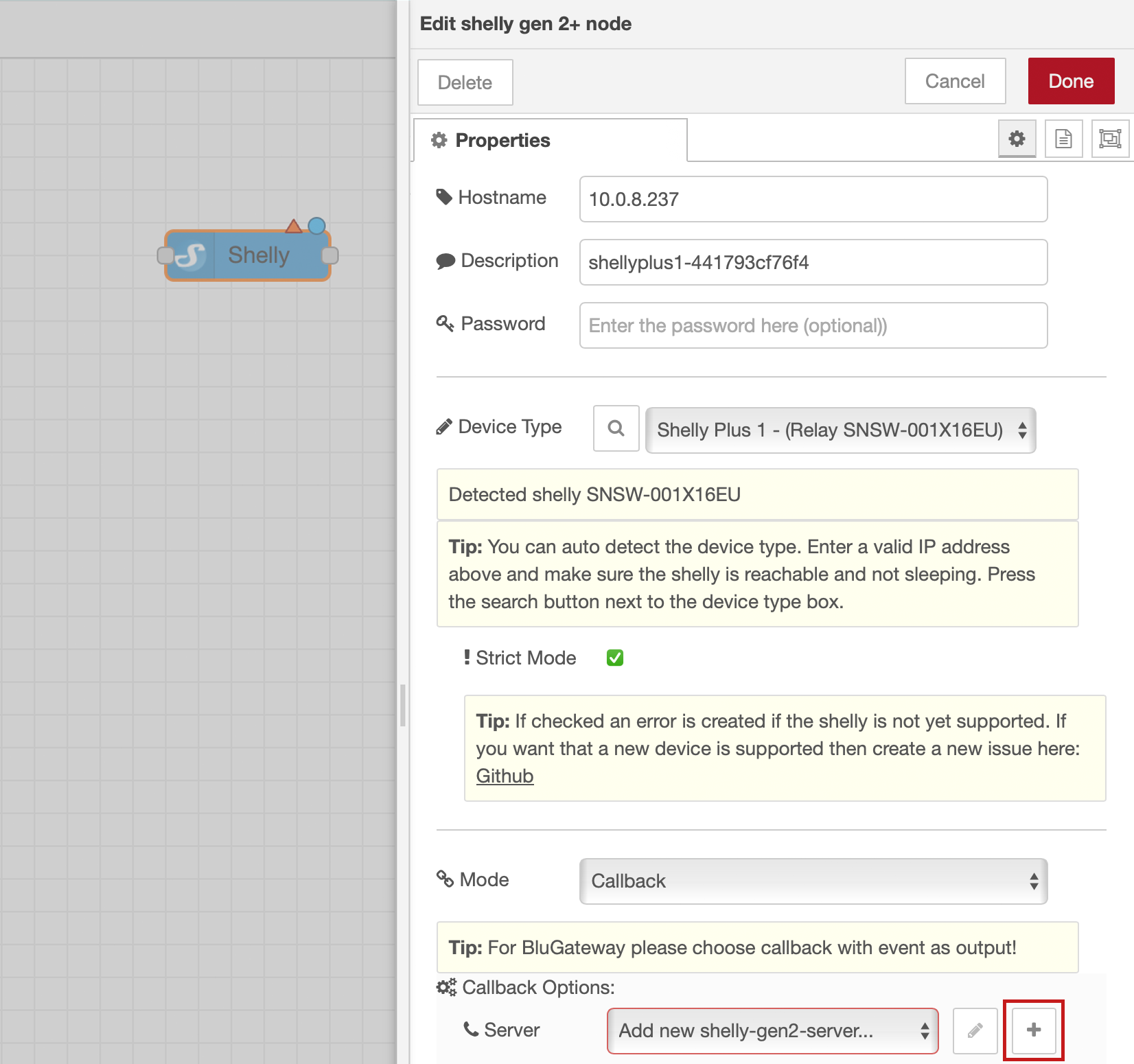Click the edit server pencil icon

coord(975,1030)
